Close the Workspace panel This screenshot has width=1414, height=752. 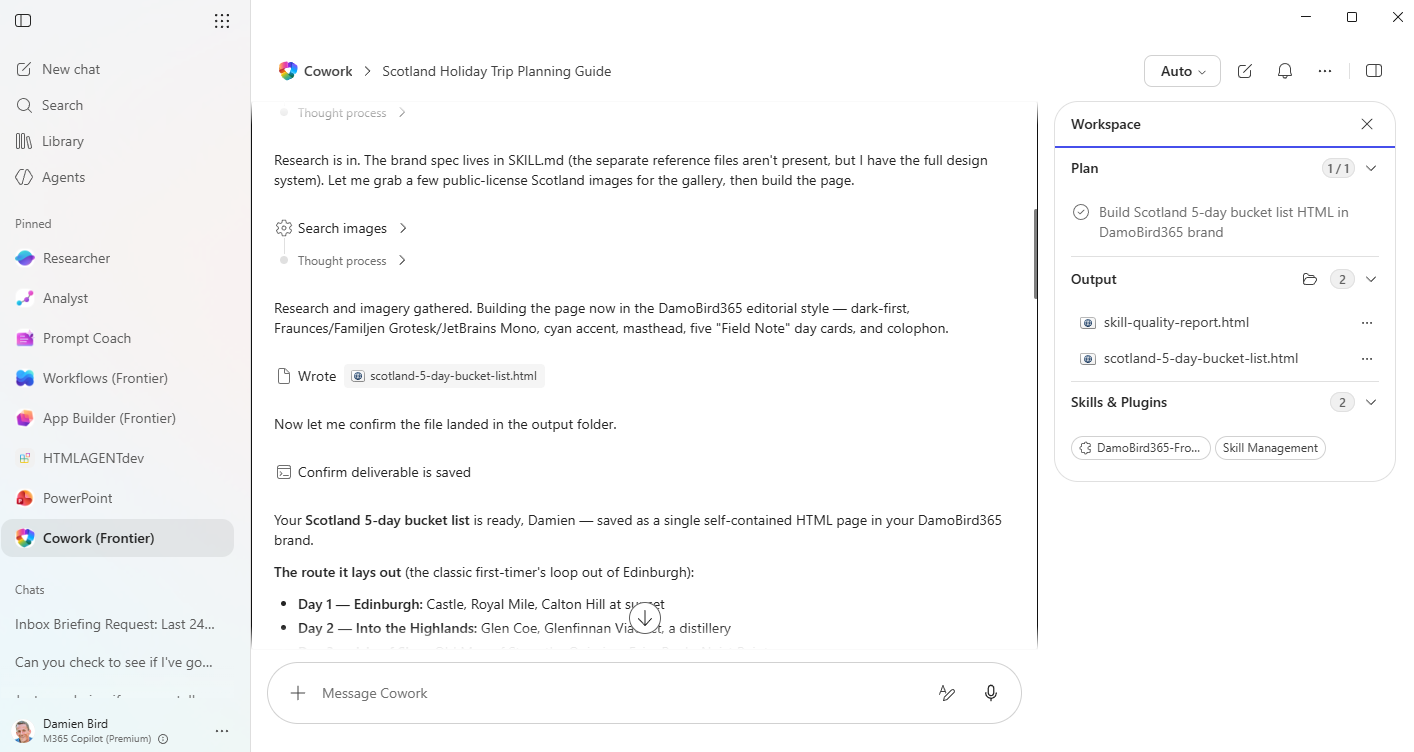coord(1367,124)
